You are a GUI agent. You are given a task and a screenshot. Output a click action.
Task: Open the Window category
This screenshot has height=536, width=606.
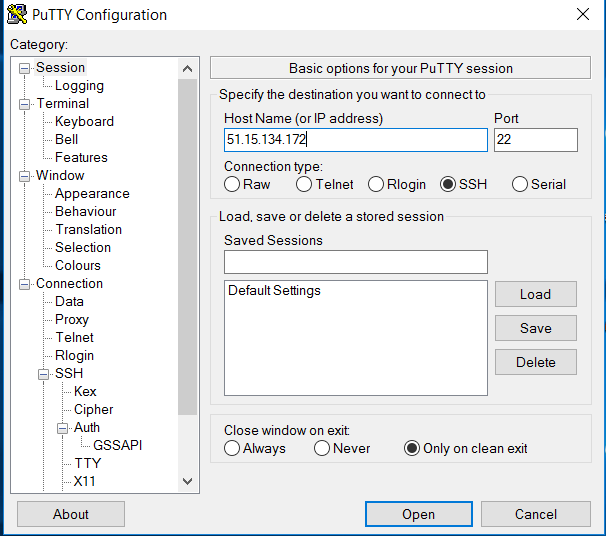coord(60,175)
